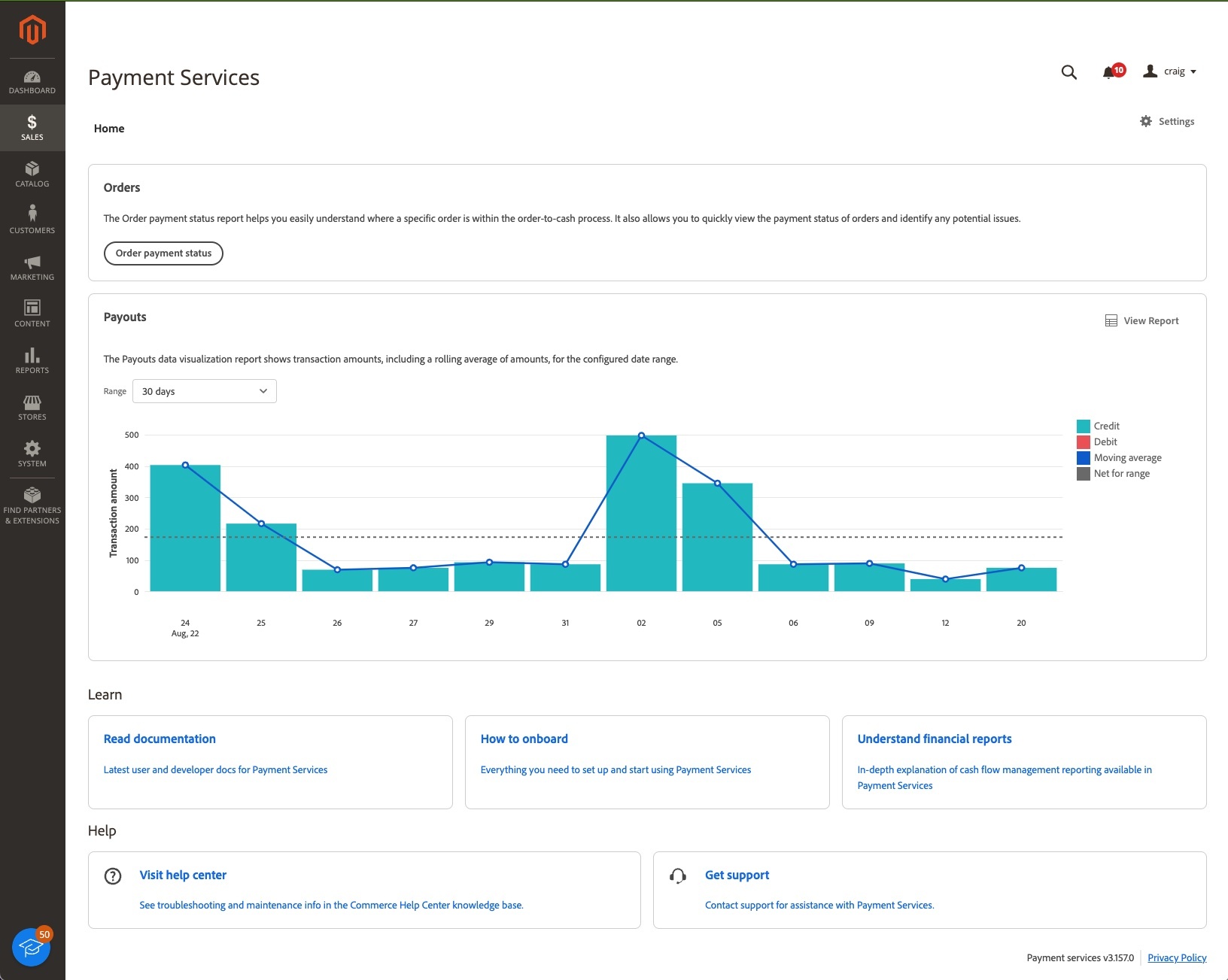The image size is (1228, 980).
Task: Open the Reports section
Action: point(32,360)
